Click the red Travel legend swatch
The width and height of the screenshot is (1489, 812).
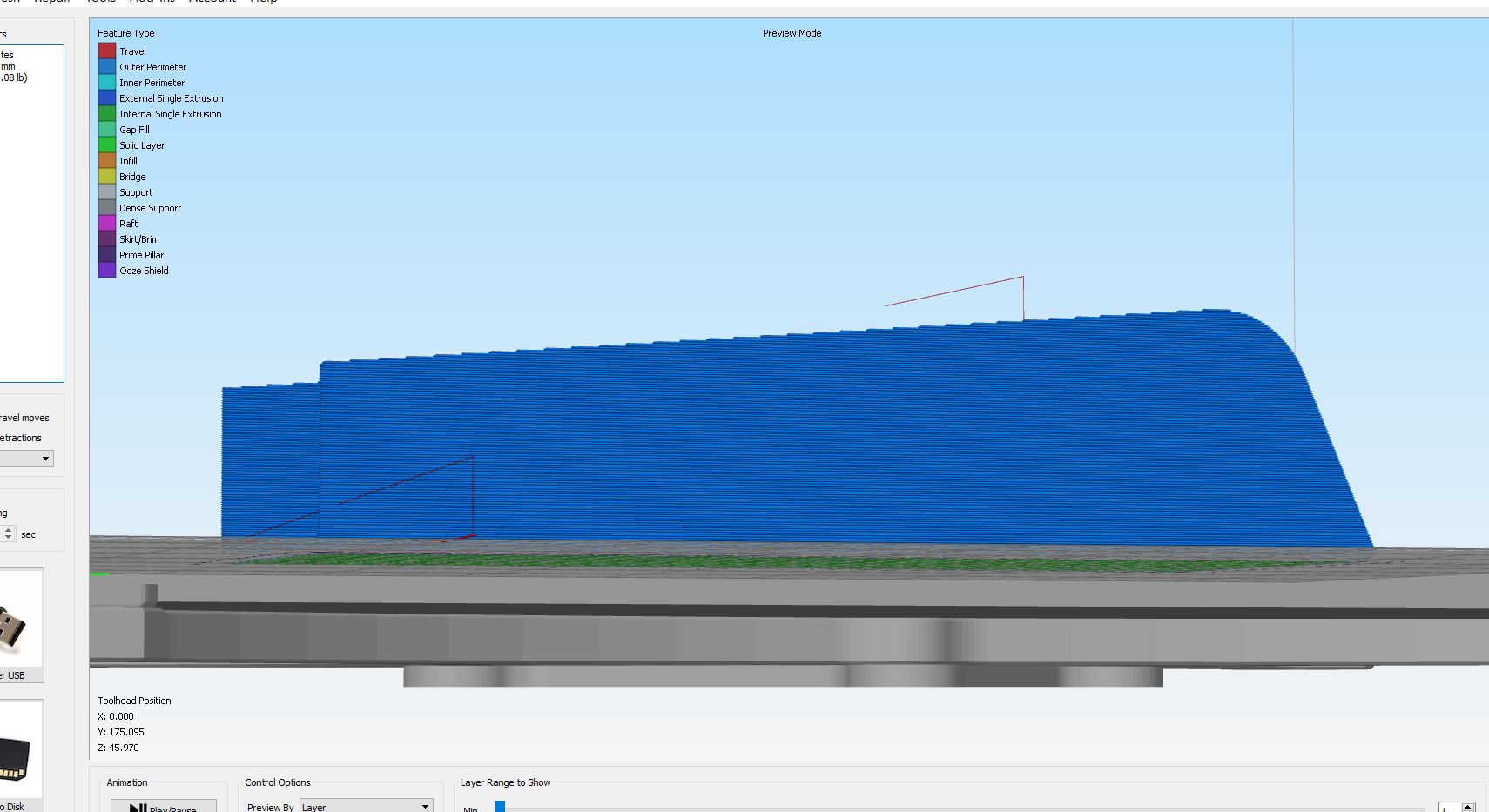click(x=107, y=51)
